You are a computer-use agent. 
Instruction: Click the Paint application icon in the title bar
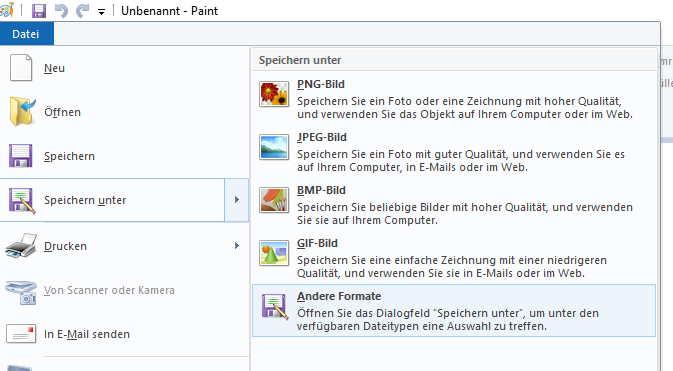(6, 11)
